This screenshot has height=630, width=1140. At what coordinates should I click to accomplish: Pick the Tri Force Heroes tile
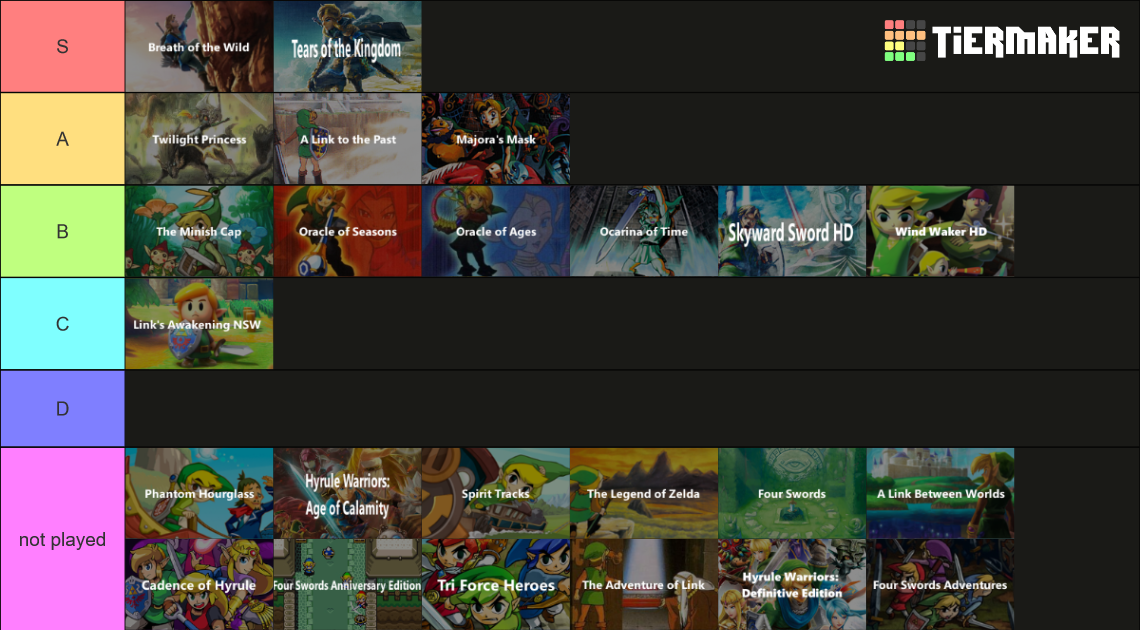click(x=495, y=585)
